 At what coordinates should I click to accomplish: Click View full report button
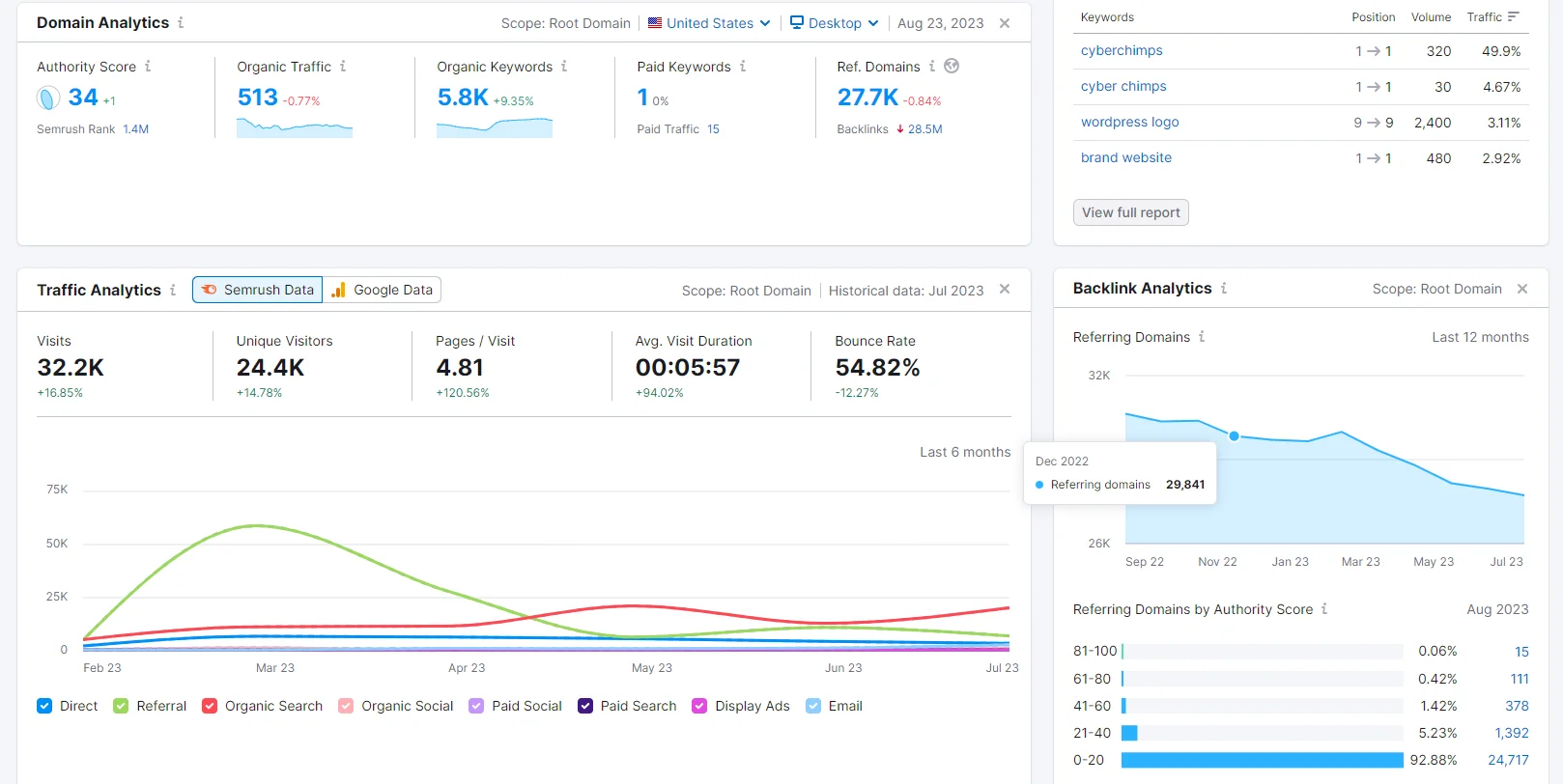[x=1131, y=212]
